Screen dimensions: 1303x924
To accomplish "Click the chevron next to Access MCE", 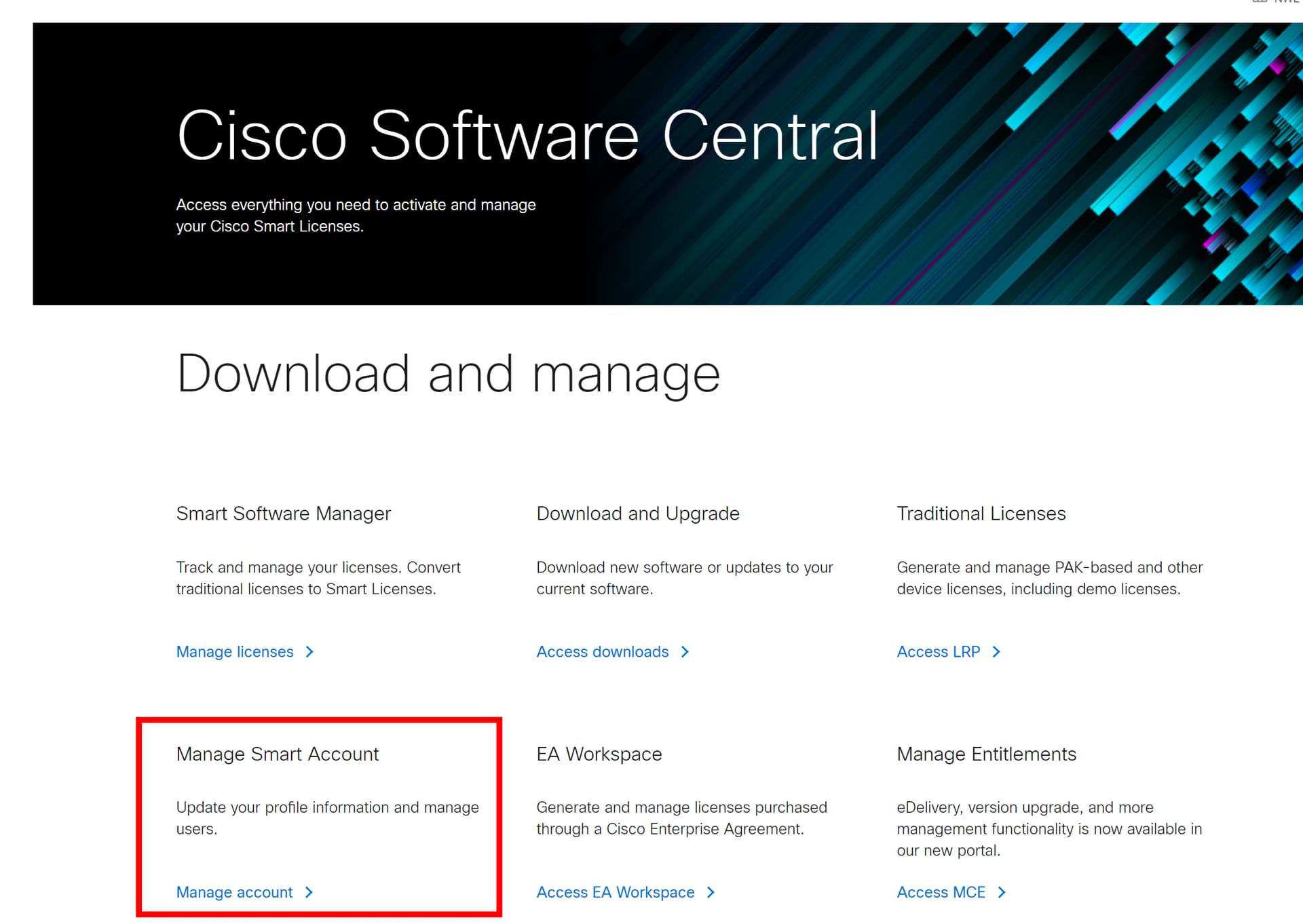I will click(1002, 892).
